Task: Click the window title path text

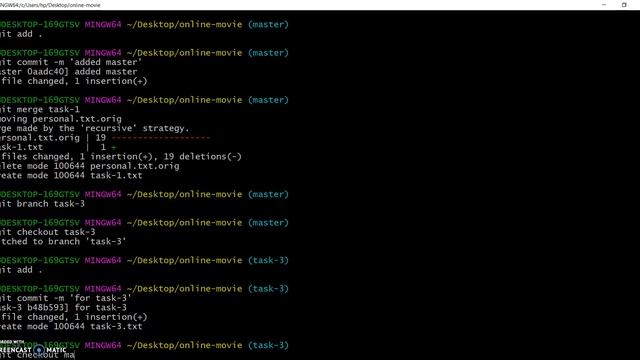Action: point(50,5)
